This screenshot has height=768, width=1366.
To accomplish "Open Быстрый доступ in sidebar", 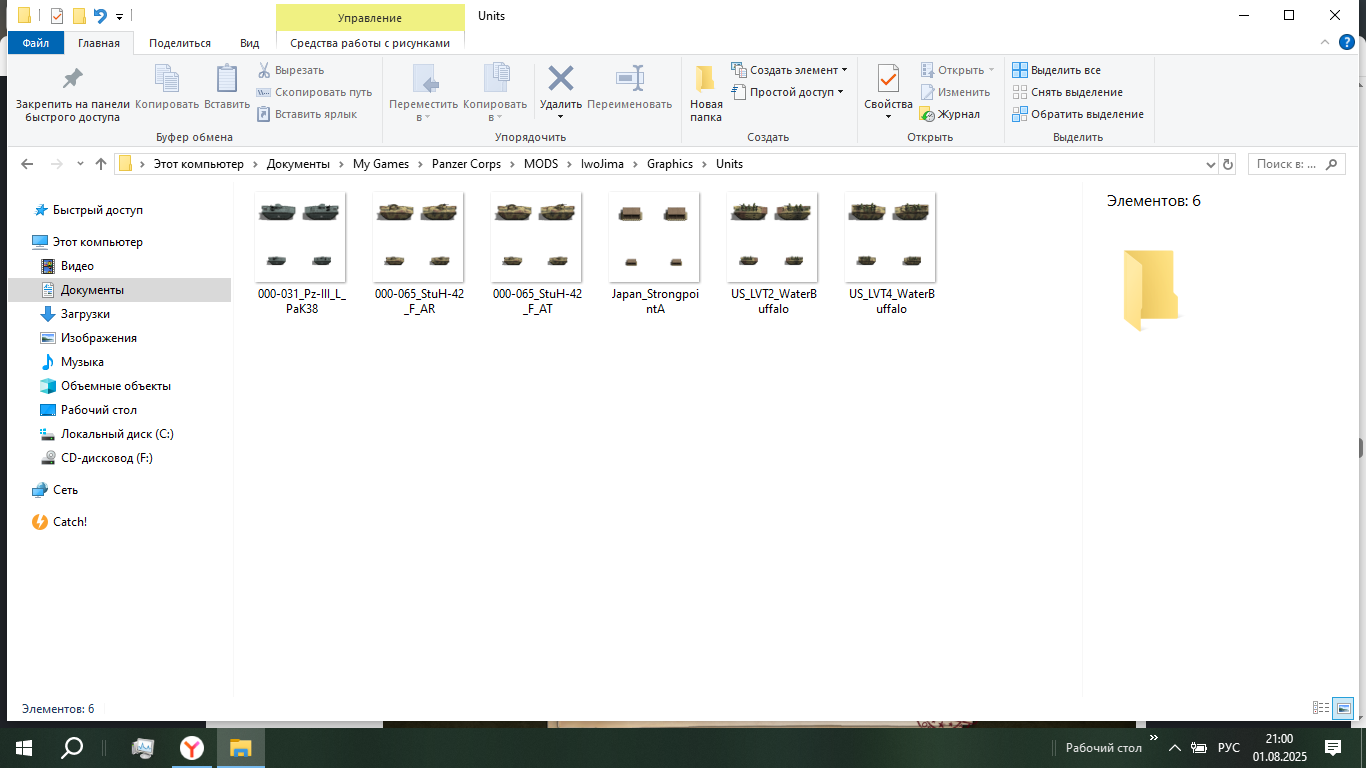I will [x=97, y=210].
